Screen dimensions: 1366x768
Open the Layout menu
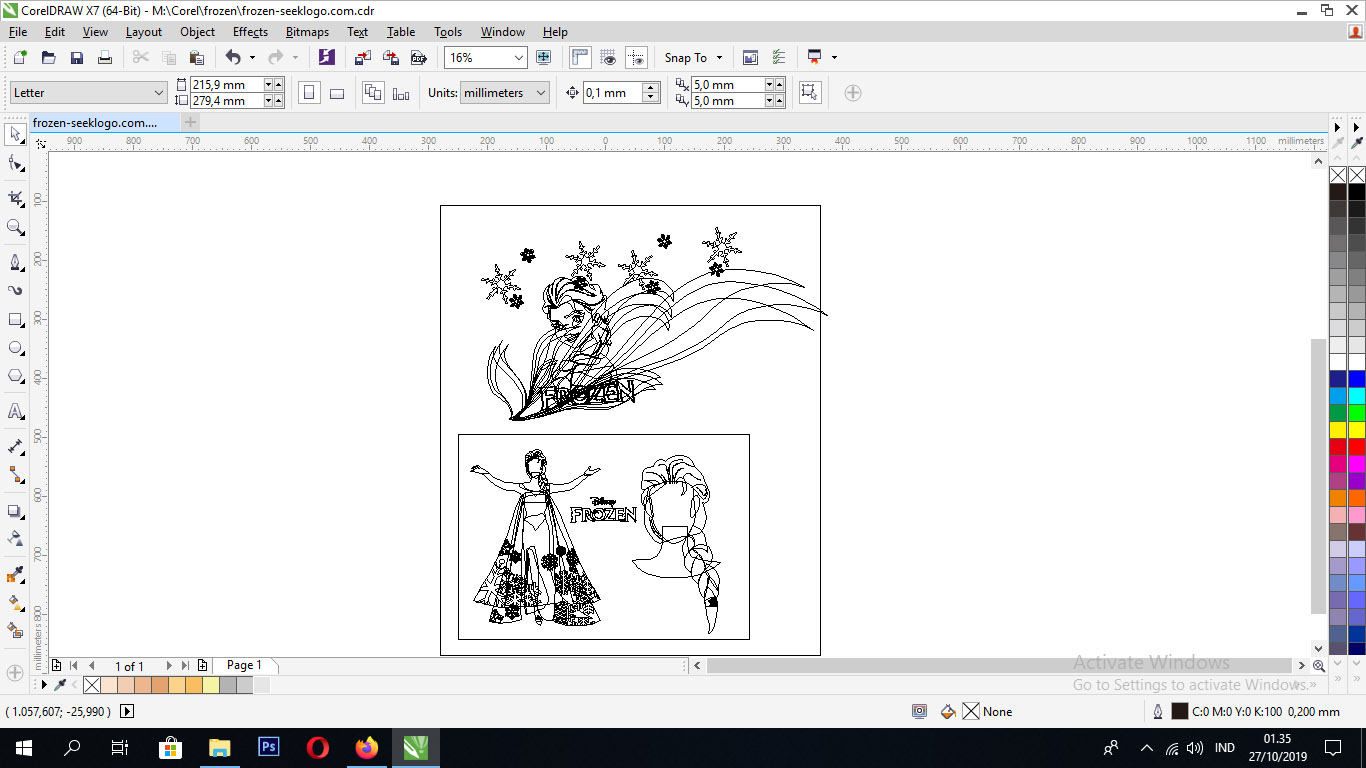144,32
